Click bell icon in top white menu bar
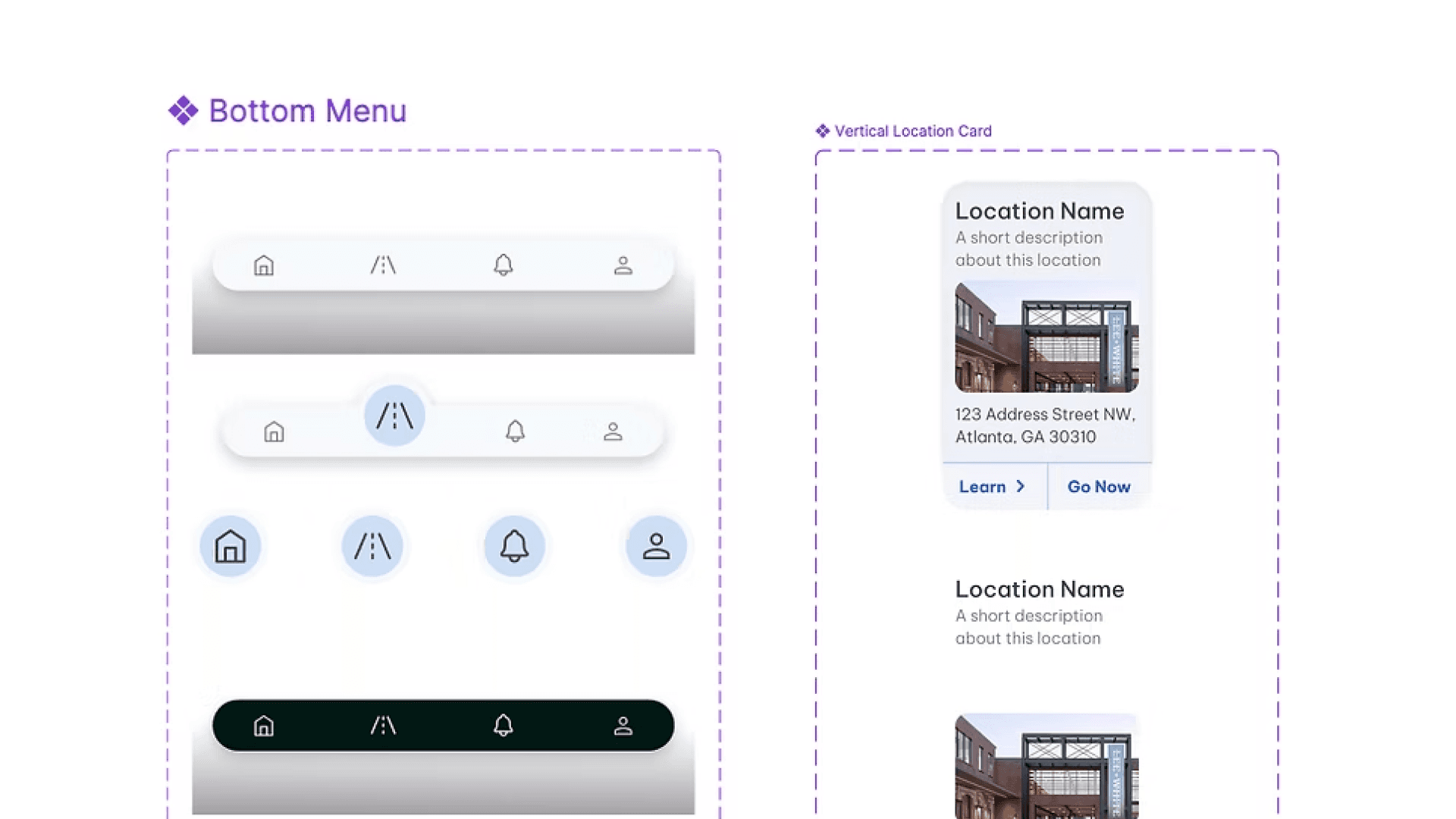Image resolution: width=1456 pixels, height=819 pixels. [504, 265]
